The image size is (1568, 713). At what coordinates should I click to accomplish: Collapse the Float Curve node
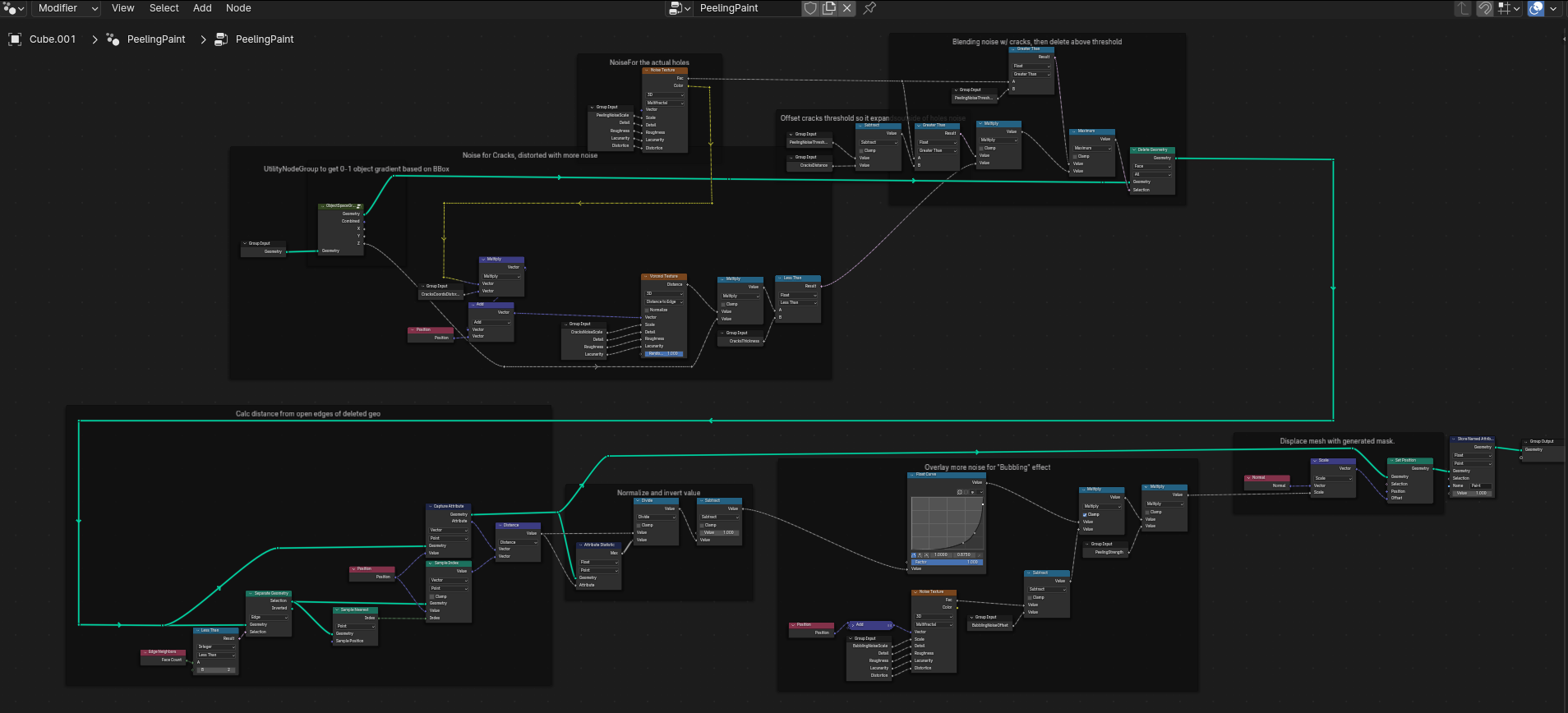912,475
